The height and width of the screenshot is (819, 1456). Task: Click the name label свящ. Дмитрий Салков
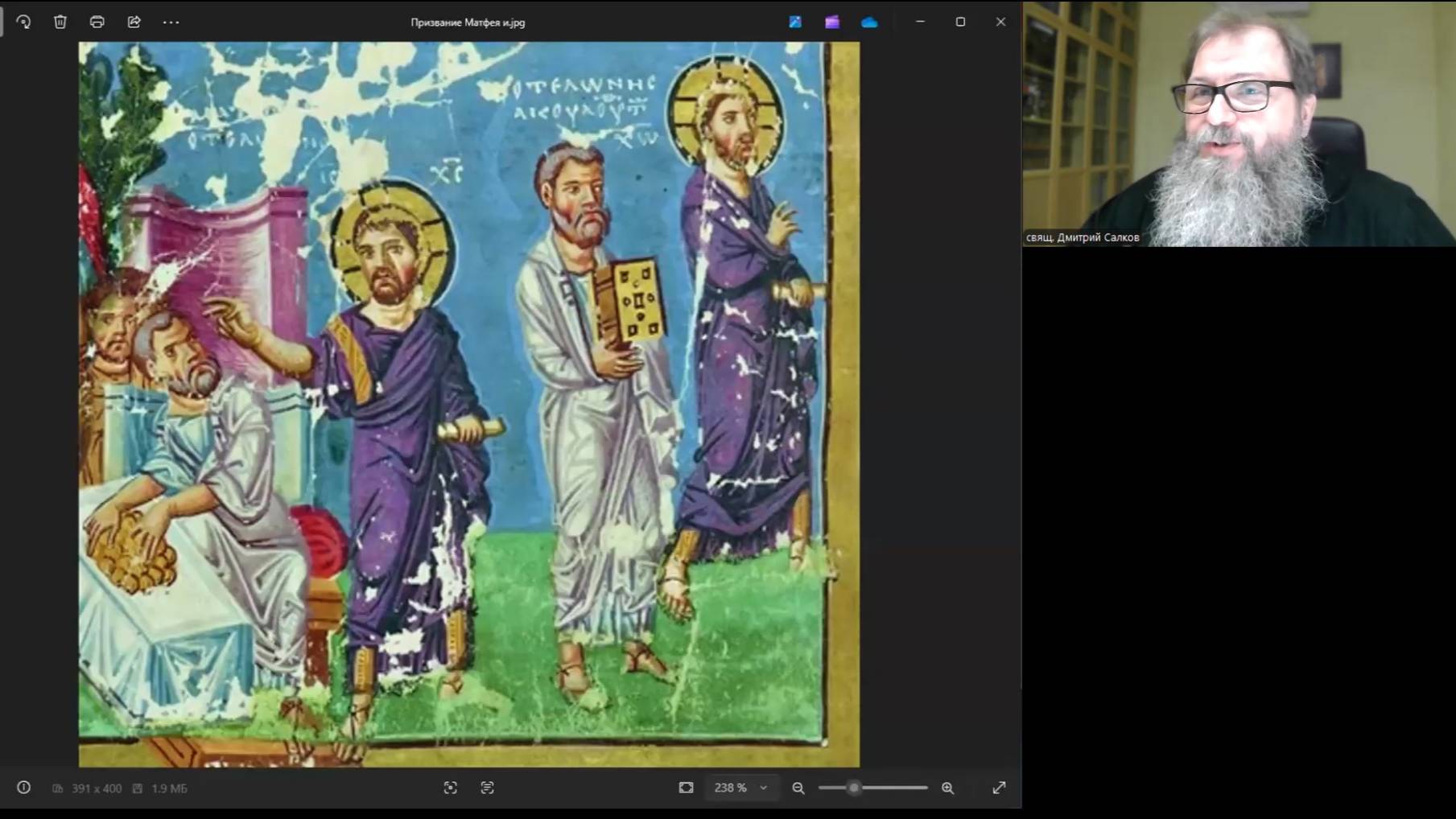click(1083, 237)
